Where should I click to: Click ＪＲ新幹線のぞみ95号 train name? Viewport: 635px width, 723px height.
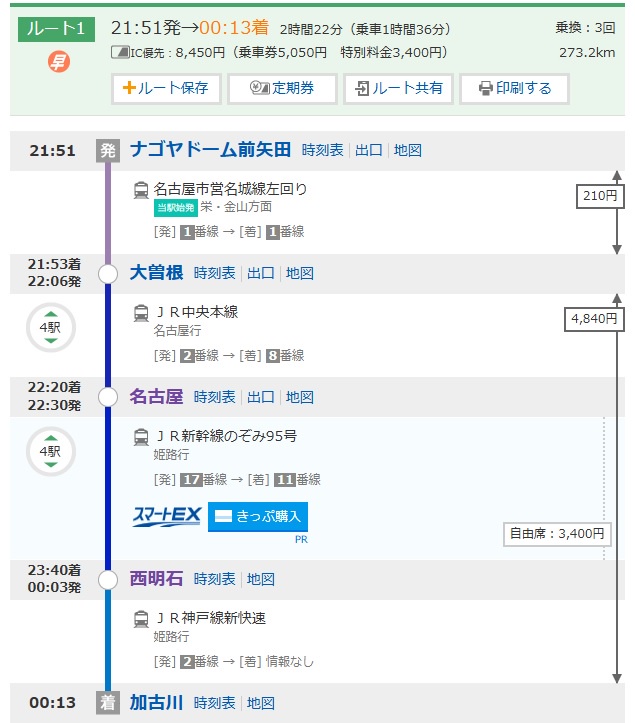coord(226,436)
